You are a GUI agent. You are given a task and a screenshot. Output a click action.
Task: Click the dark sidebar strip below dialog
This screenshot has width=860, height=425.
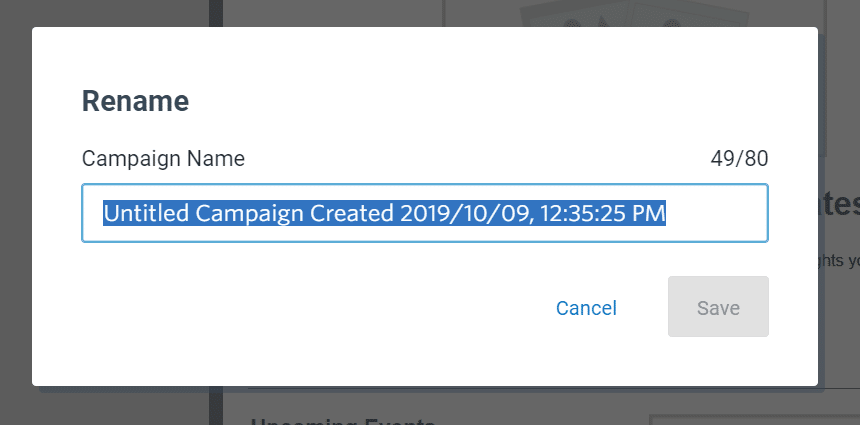(216, 405)
